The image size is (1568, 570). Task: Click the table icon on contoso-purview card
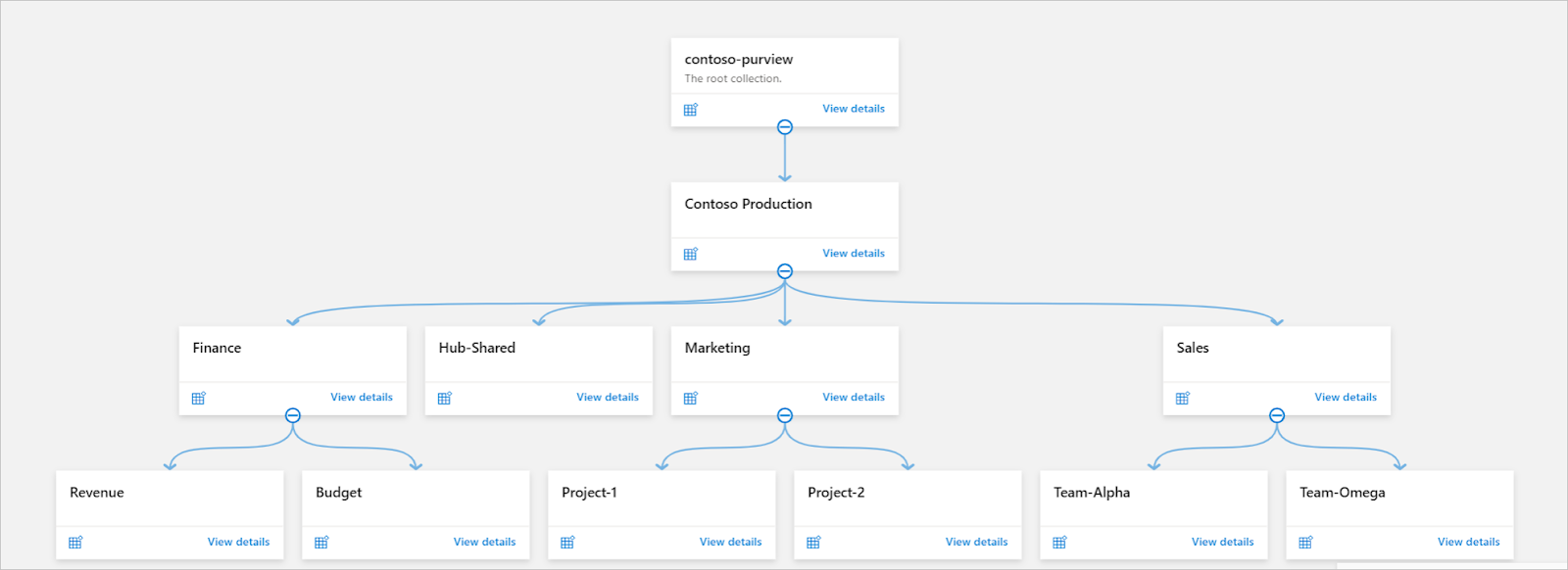(691, 110)
